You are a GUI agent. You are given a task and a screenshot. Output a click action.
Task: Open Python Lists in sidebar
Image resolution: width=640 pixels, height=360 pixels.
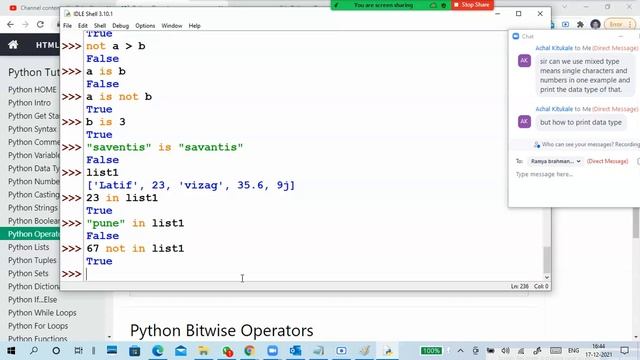pyautogui.click(x=29, y=247)
